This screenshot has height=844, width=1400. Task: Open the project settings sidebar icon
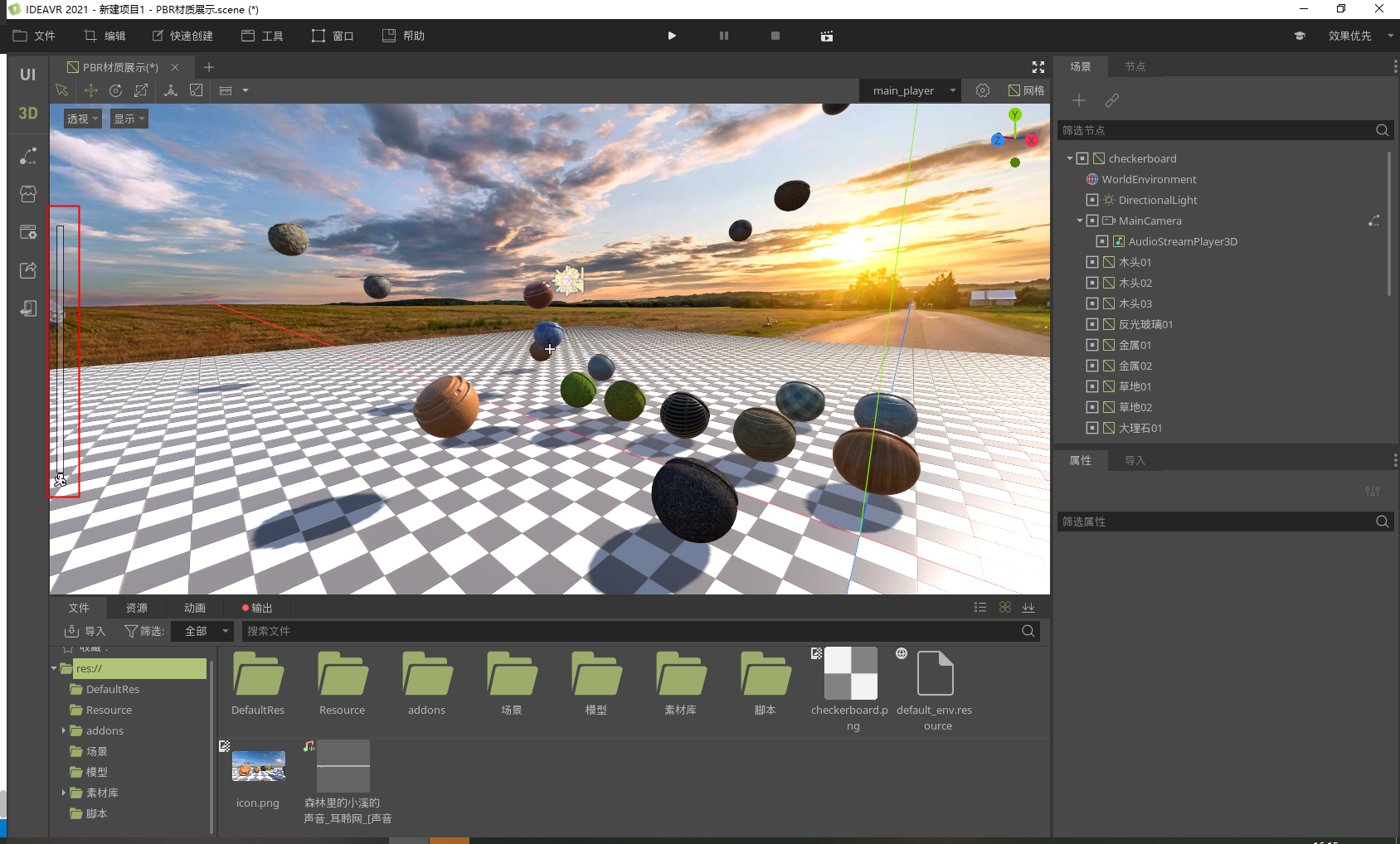click(27, 232)
